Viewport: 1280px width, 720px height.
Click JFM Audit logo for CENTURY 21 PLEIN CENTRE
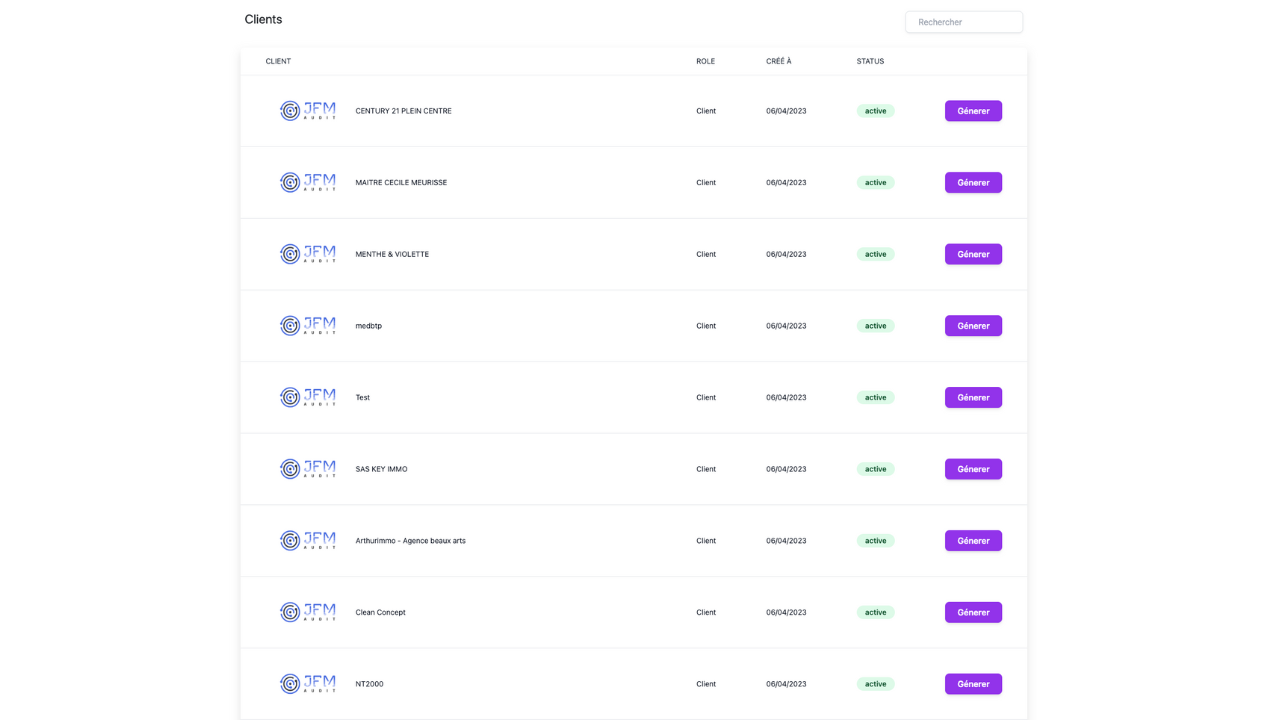[x=307, y=111]
